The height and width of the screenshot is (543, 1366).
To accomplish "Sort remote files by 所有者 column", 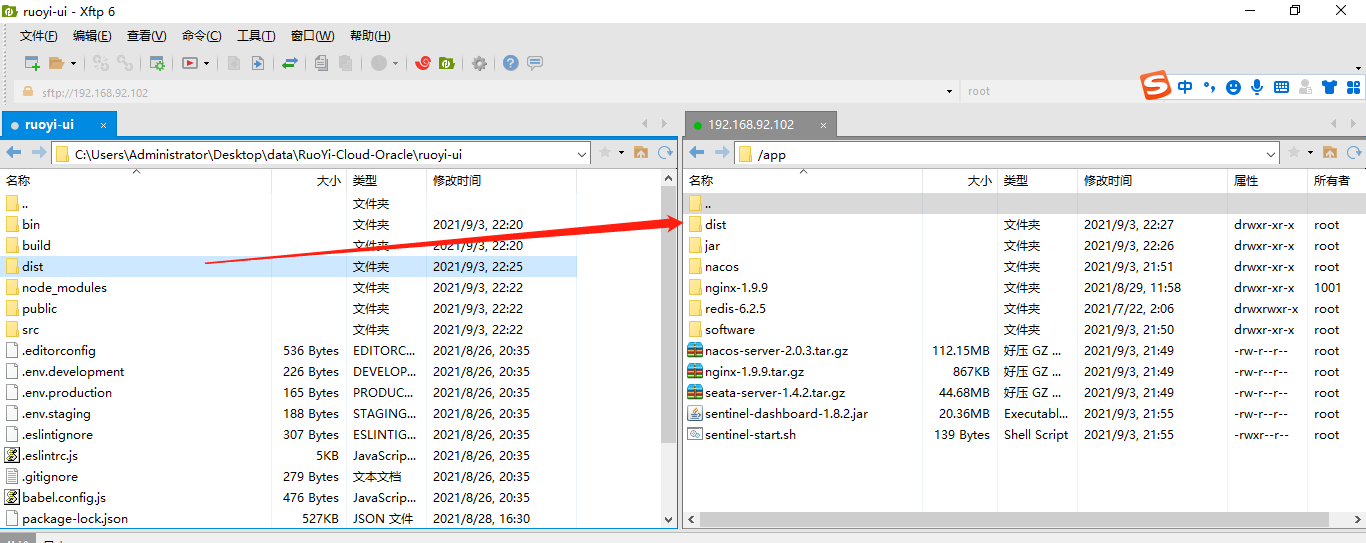I will (1332, 181).
